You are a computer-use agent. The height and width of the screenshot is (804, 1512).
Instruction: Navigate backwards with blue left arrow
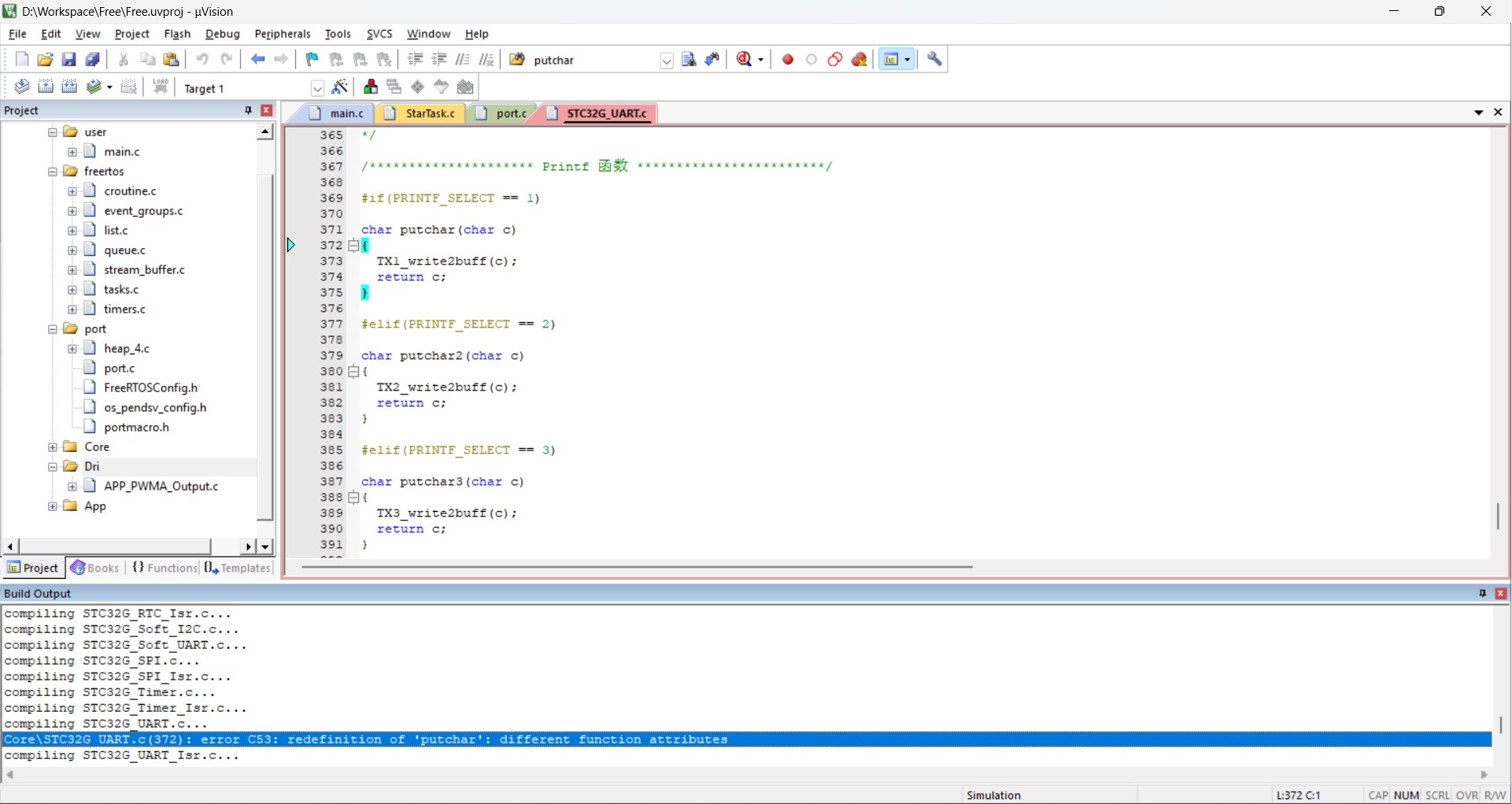[257, 60]
